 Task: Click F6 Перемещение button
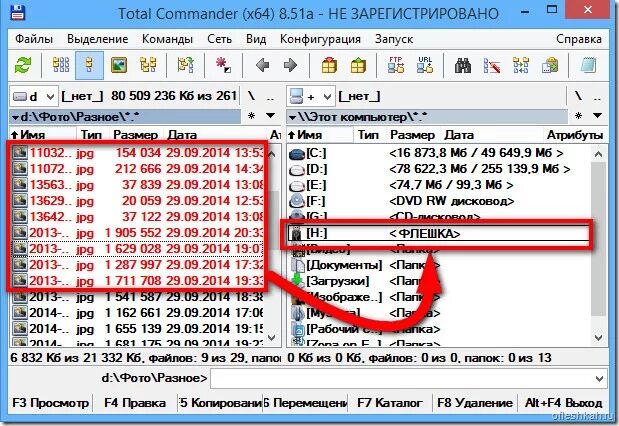coord(306,403)
